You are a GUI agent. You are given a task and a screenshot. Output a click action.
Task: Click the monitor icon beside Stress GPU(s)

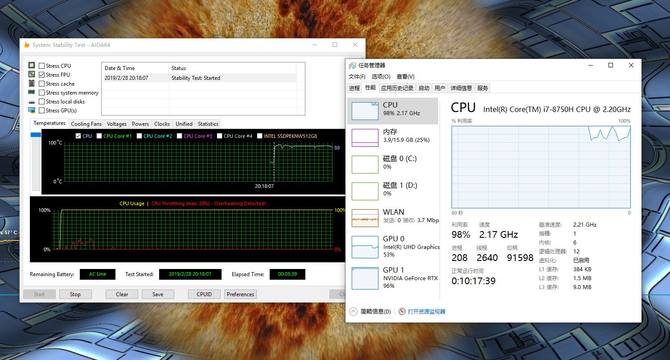point(32,110)
